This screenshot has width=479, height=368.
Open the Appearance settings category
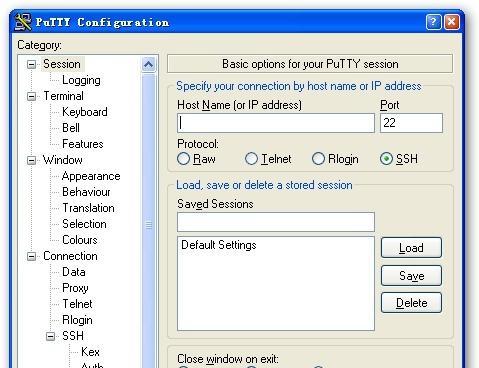point(91,176)
